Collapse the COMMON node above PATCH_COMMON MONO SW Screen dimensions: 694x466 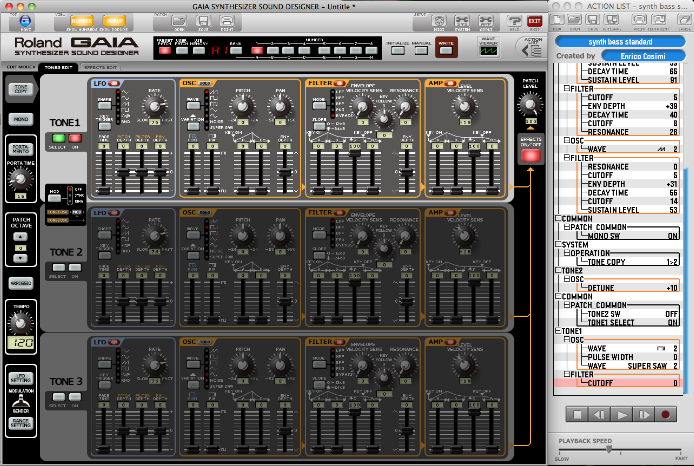tap(559, 219)
